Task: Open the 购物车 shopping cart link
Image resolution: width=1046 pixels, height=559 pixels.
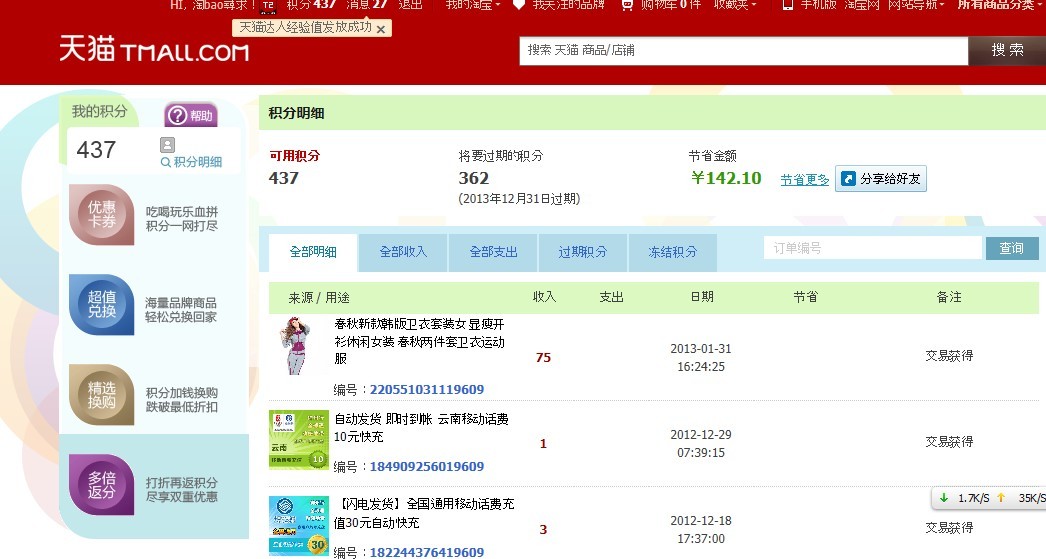Action: (x=661, y=5)
